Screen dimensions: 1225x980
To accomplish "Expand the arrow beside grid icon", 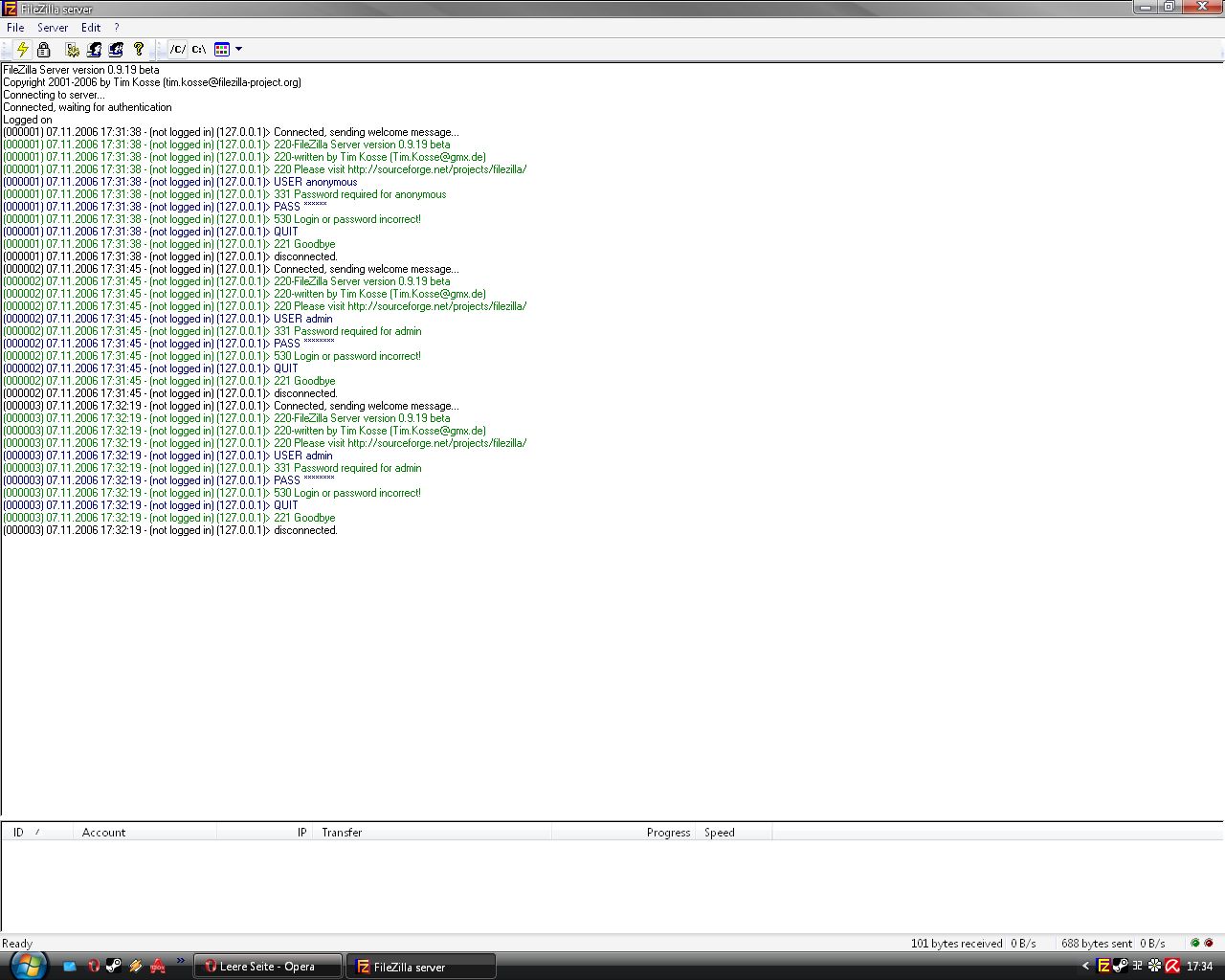I will [238, 49].
